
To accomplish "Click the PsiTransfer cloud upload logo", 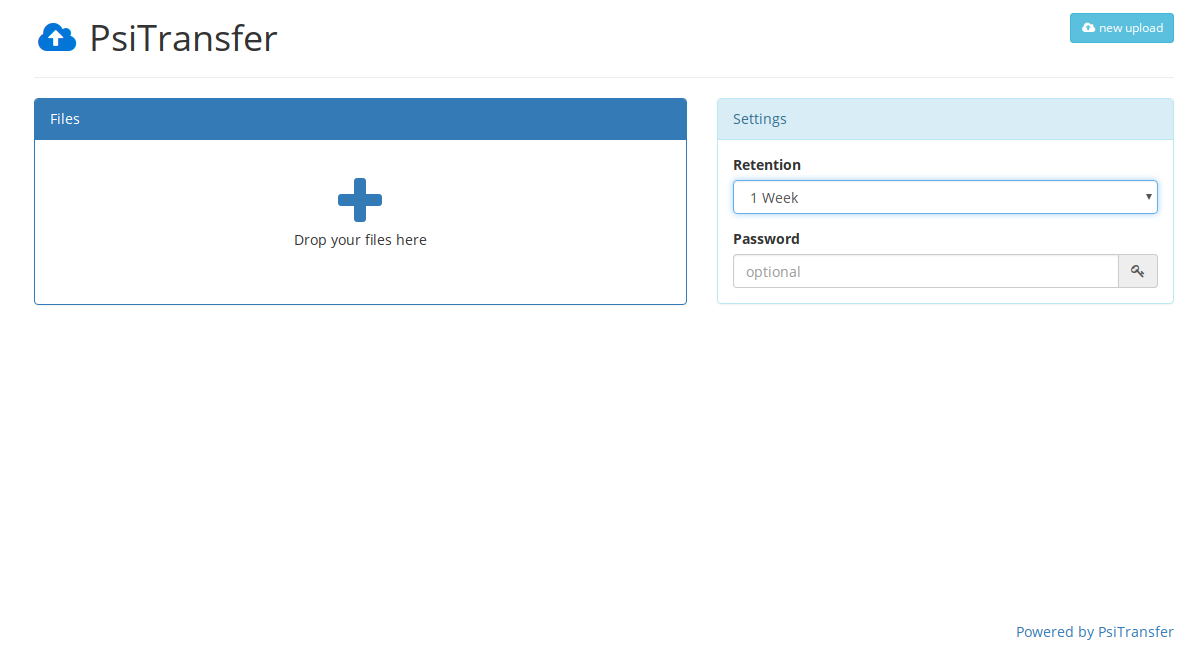I will coord(57,38).
